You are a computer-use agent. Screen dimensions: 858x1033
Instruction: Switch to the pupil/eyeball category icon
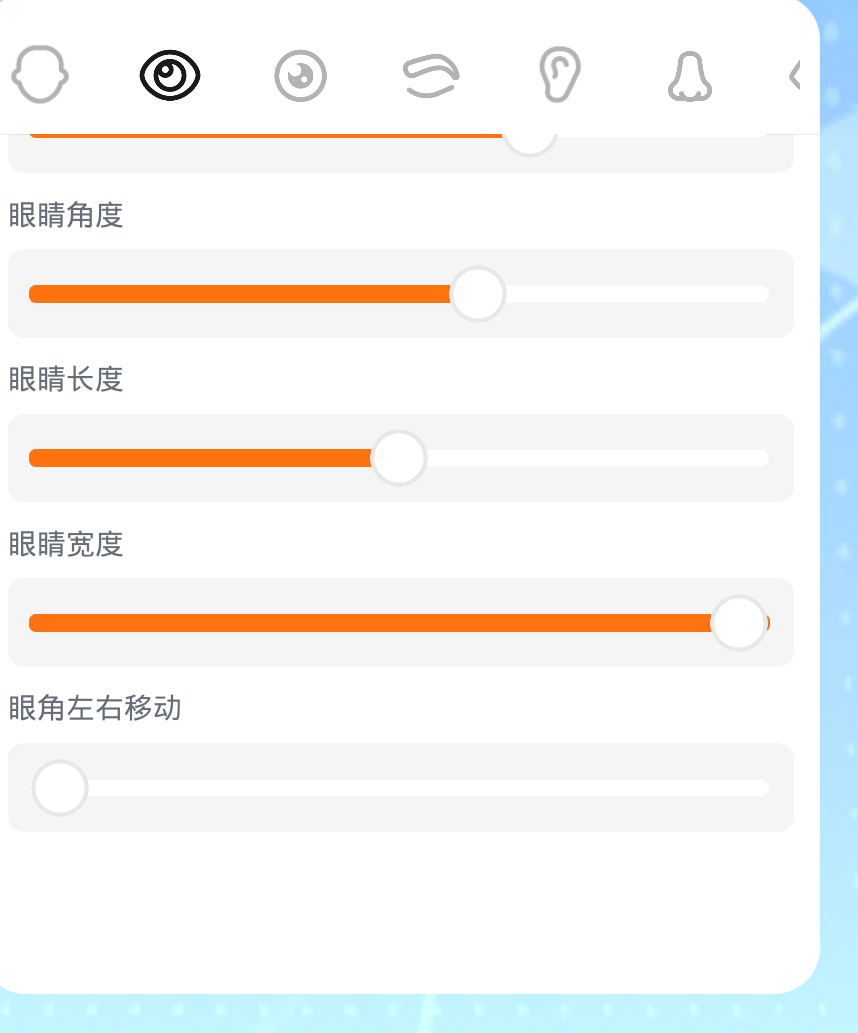point(300,77)
